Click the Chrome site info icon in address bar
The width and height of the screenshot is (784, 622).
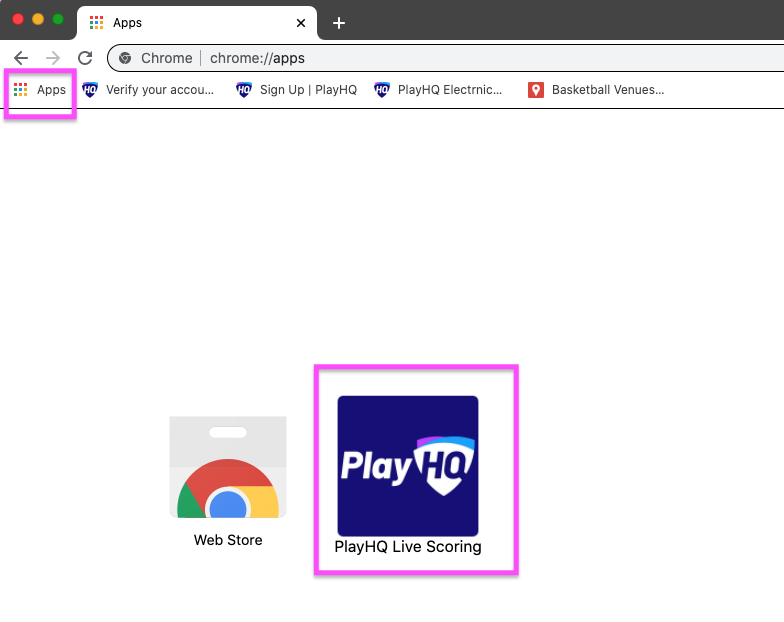tap(125, 58)
